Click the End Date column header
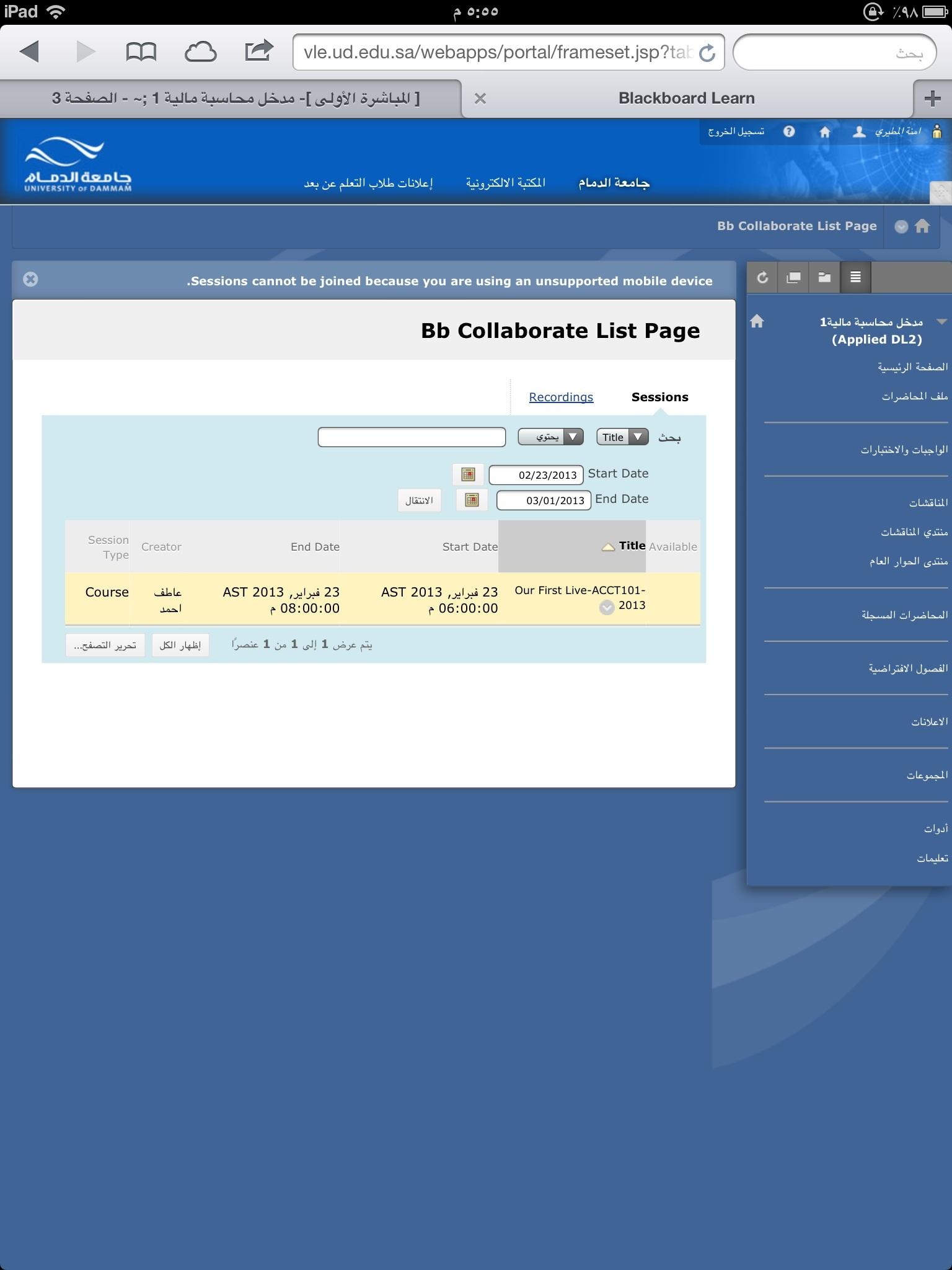 [x=315, y=547]
